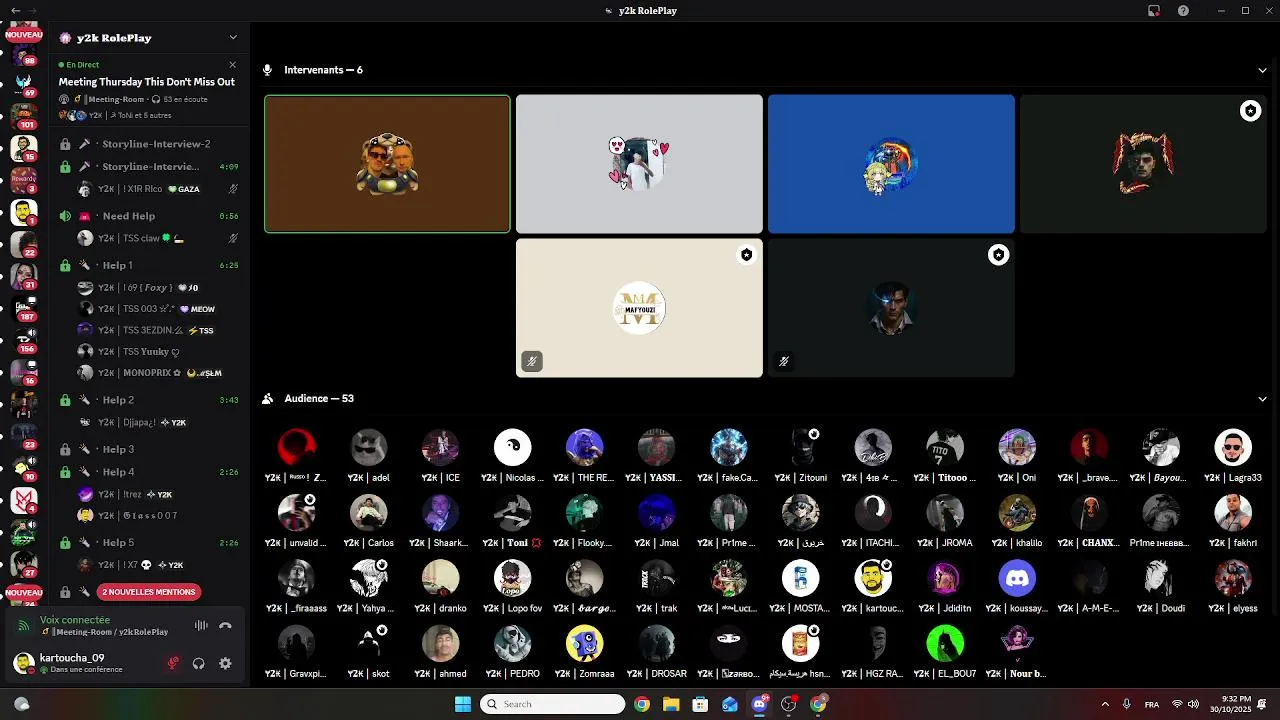Select the active brown speaker tile
Viewport: 1280px width, 720px height.
click(387, 164)
